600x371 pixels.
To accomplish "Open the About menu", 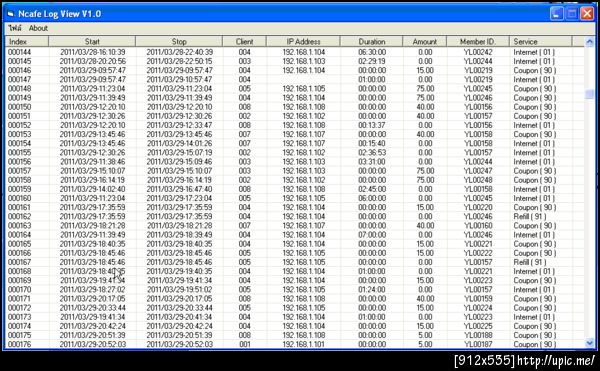I will coord(38,28).
